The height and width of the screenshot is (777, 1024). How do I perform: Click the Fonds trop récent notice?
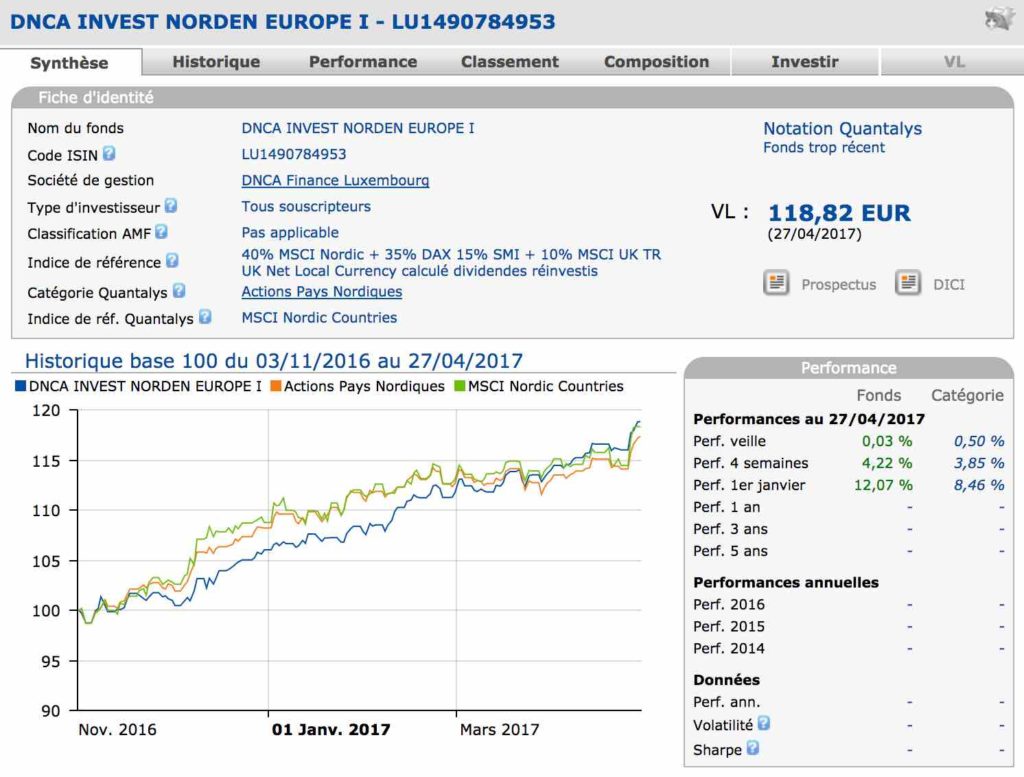tap(824, 148)
